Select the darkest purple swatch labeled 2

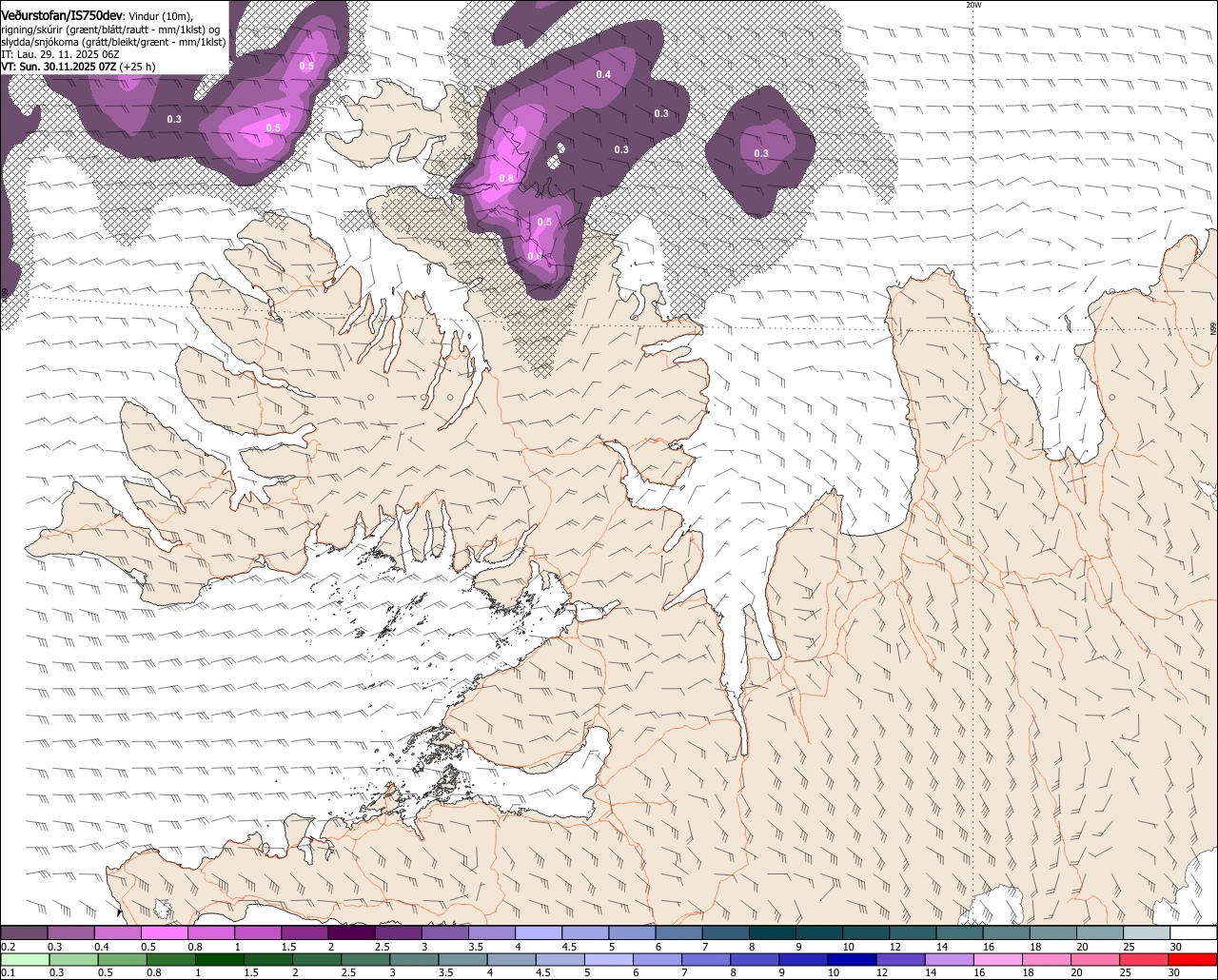tap(351, 933)
